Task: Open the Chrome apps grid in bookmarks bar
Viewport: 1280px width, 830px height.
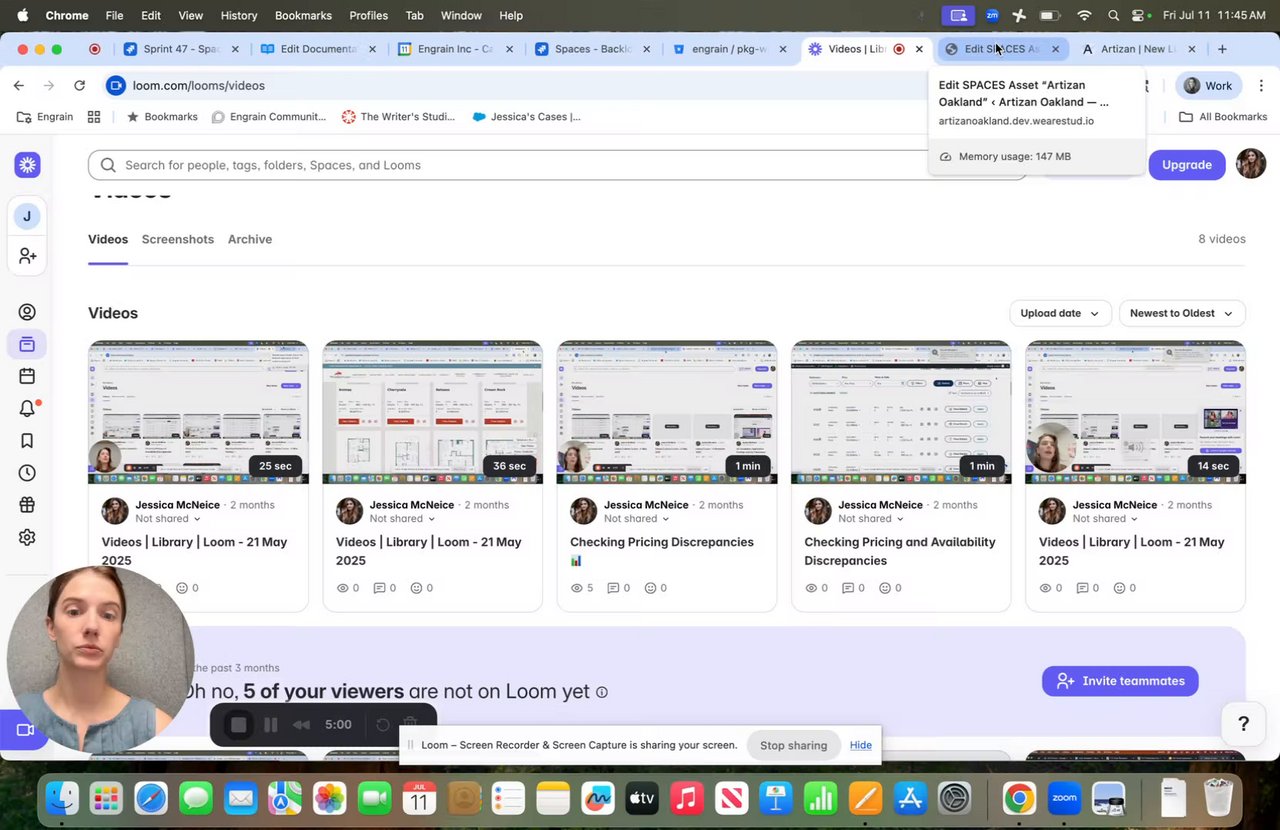Action: coord(94,117)
